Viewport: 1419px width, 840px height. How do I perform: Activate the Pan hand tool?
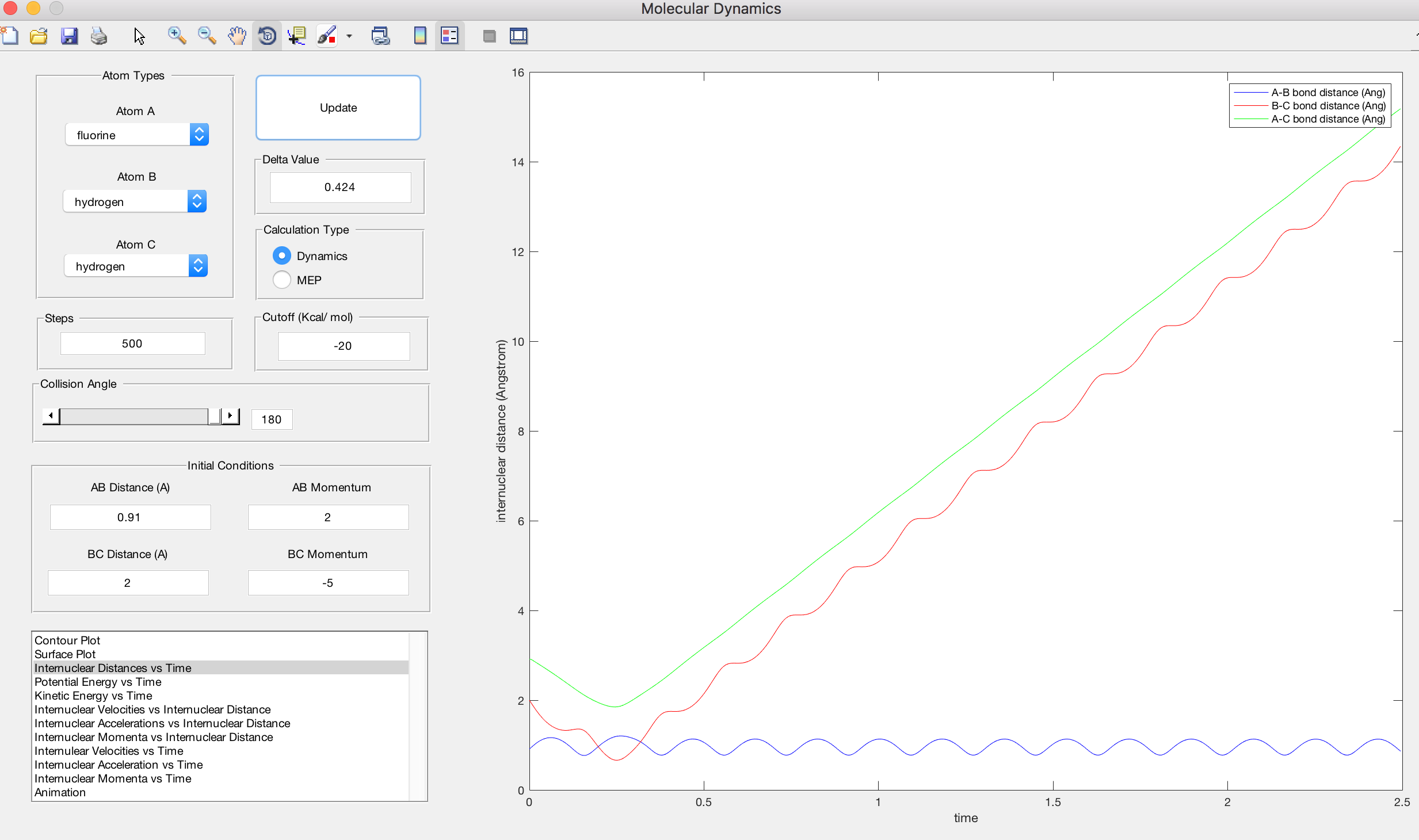236,36
